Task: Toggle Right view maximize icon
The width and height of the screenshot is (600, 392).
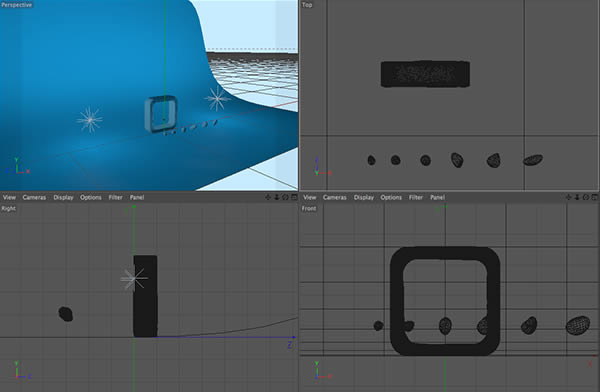Action: pos(294,197)
